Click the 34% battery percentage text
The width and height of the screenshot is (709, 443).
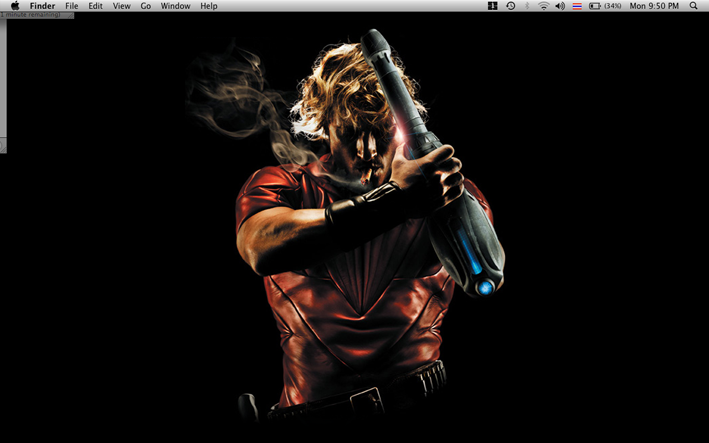[613, 6]
